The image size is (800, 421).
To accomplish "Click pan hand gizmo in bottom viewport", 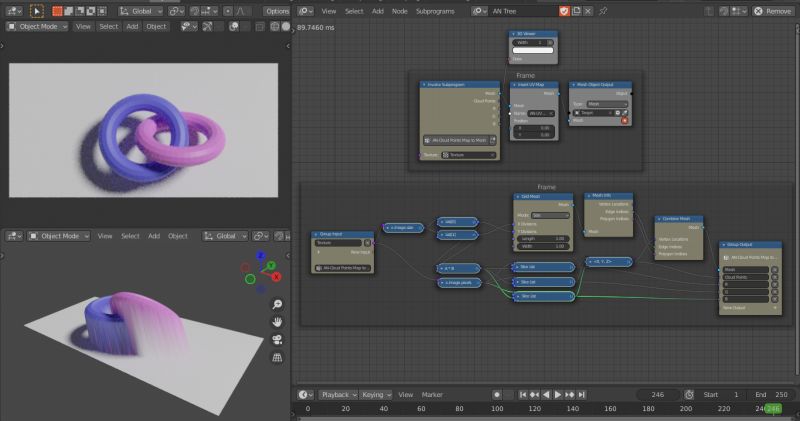I will click(277, 322).
